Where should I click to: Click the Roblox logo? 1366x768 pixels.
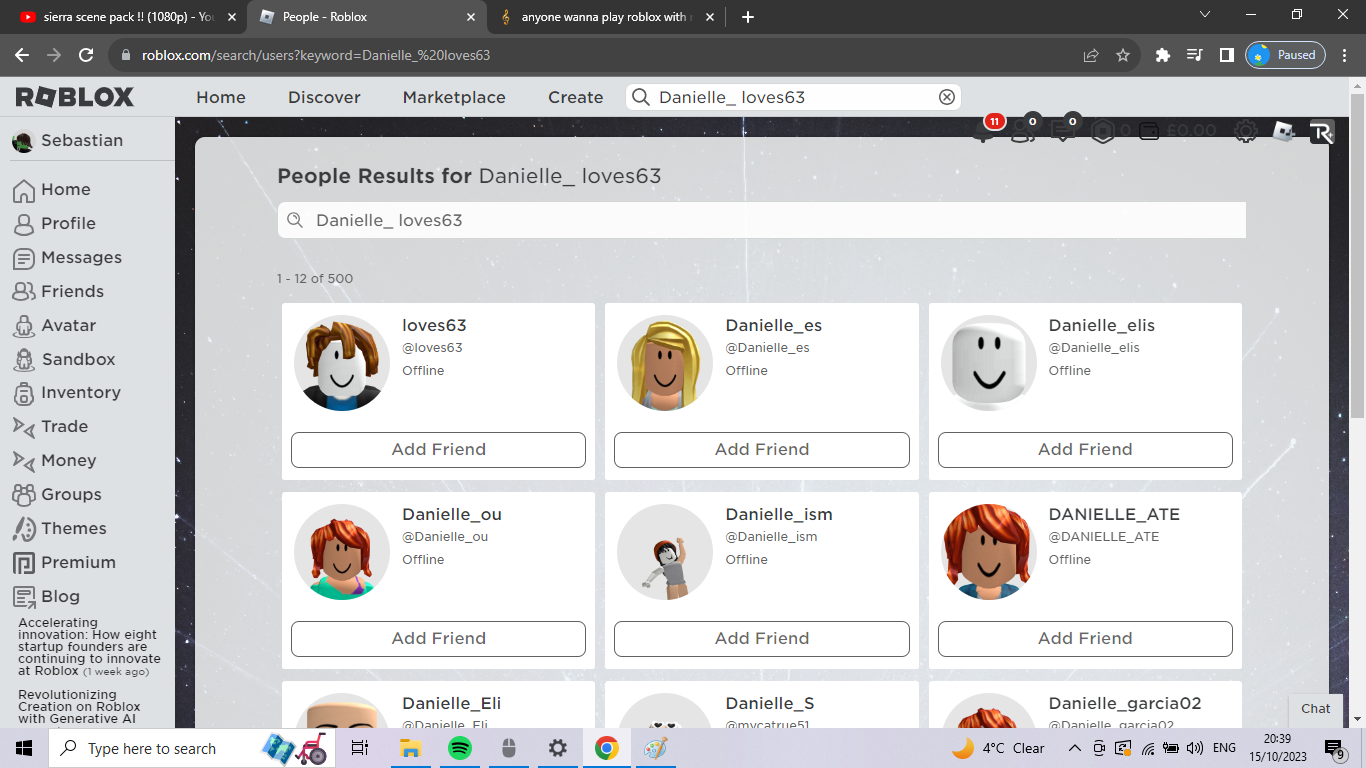pyautogui.click(x=75, y=97)
